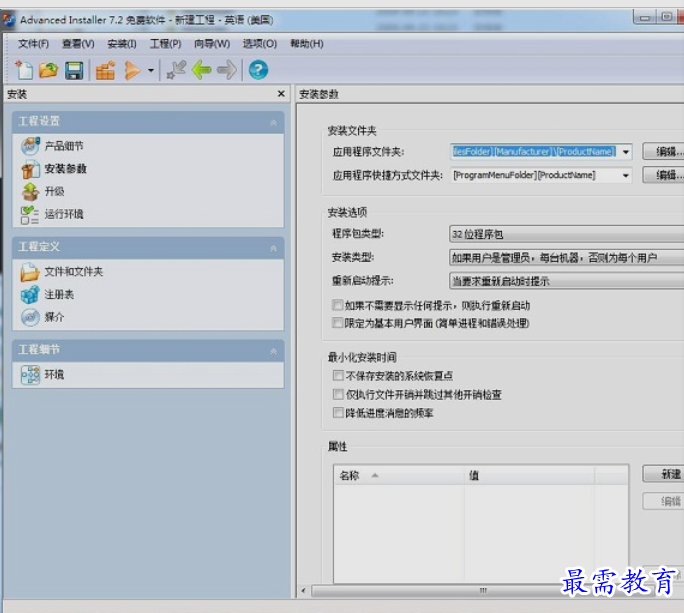The height and width of the screenshot is (613, 684).
Task: Click the New project toolbar icon
Action: tap(24, 70)
